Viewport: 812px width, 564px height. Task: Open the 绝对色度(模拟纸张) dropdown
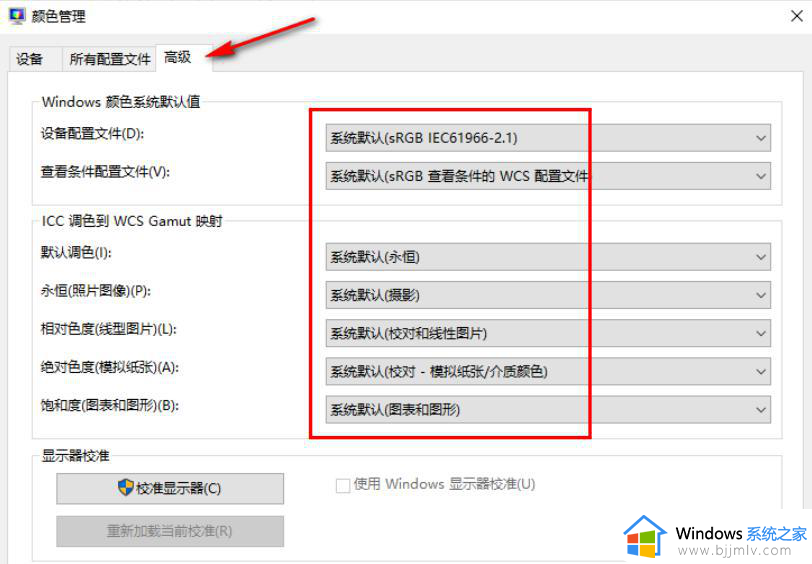coord(548,371)
